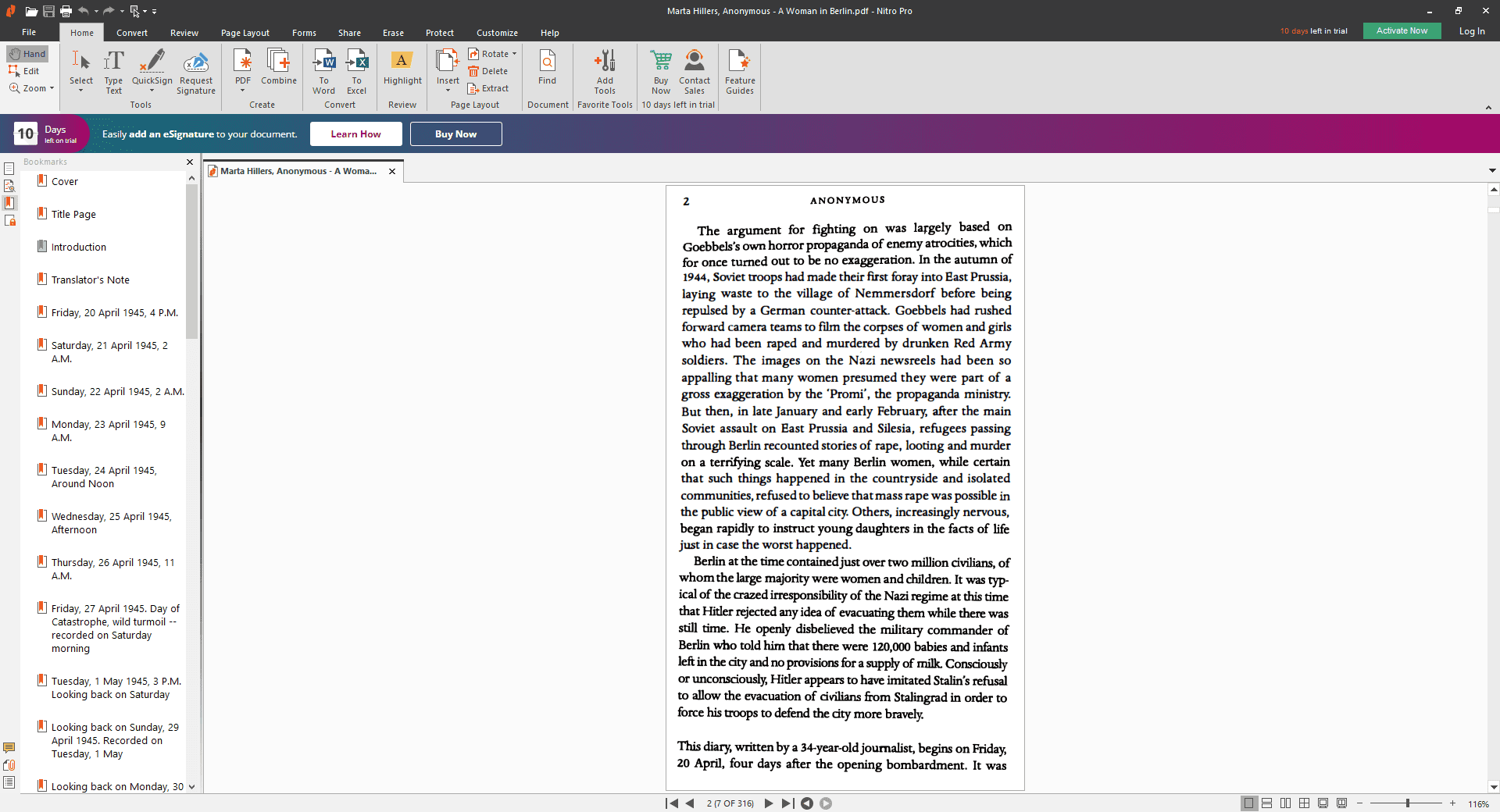
Task: Switch to the Edit tool
Action: 24,71
